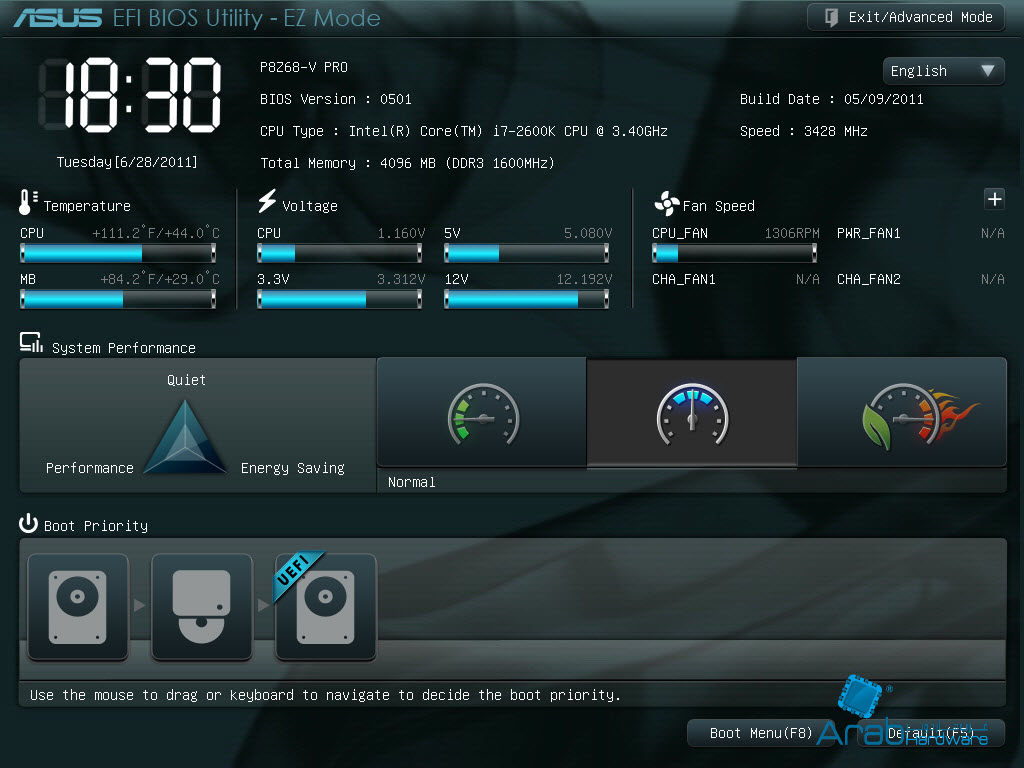Click the CPU voltage bar
The height and width of the screenshot is (768, 1024).
340,253
